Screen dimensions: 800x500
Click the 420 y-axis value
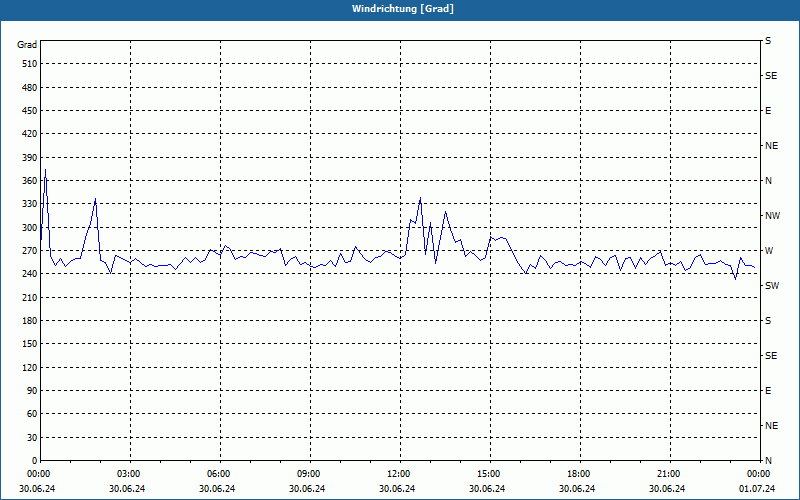click(x=30, y=134)
